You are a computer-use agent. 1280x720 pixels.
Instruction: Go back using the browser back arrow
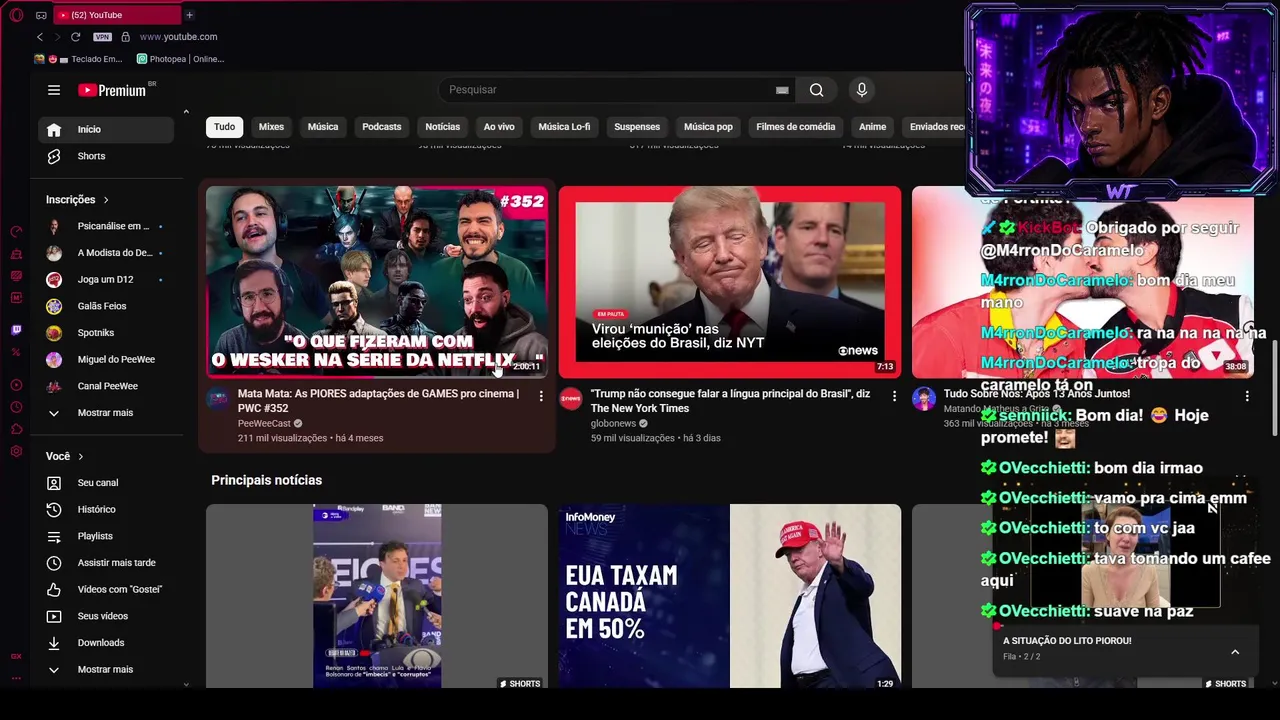(40, 37)
